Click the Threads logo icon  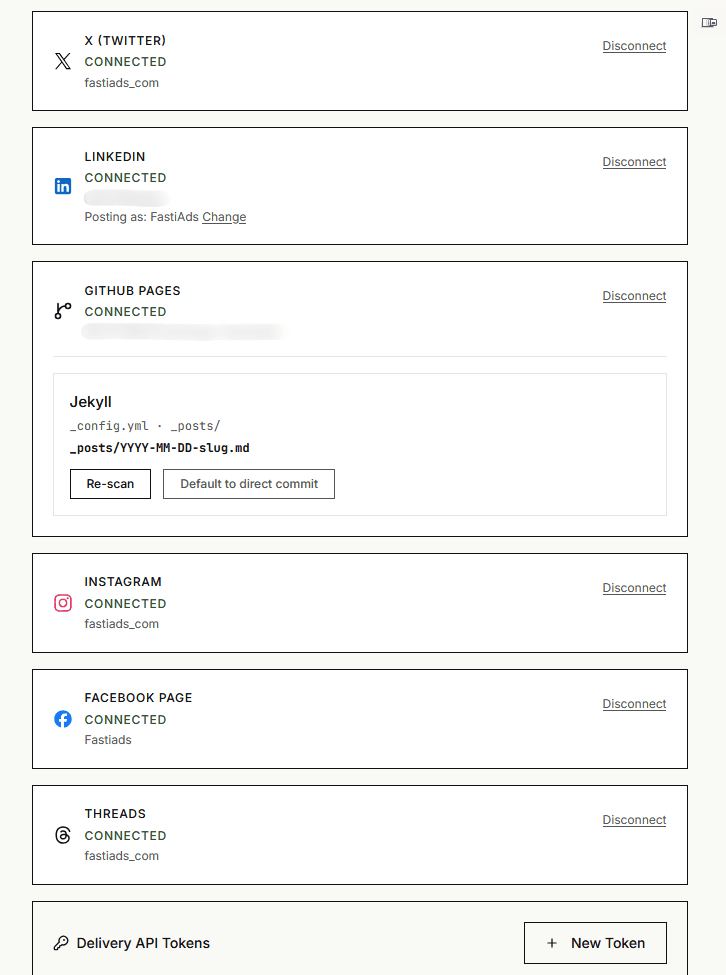(63, 835)
